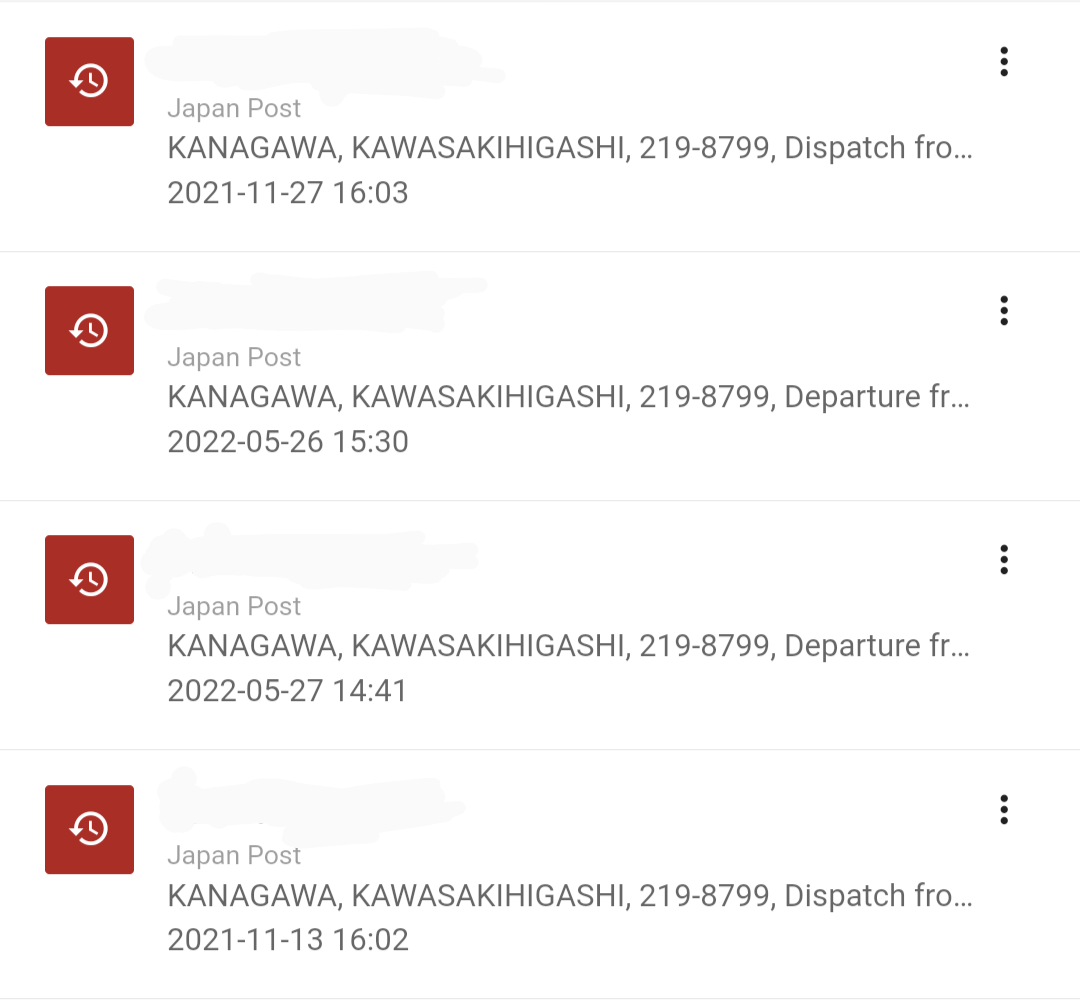Tap history icon for 2021-11-27 16:03 parcel
Image resolution: width=1080 pixels, height=1000 pixels.
pyautogui.click(x=90, y=81)
